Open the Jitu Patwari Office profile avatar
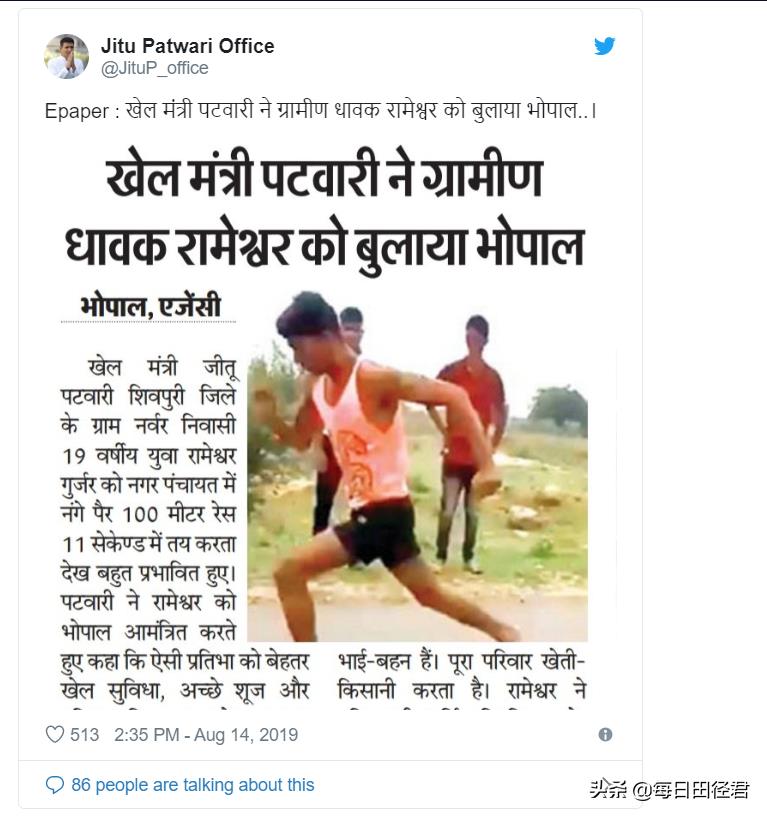 click(x=66, y=56)
